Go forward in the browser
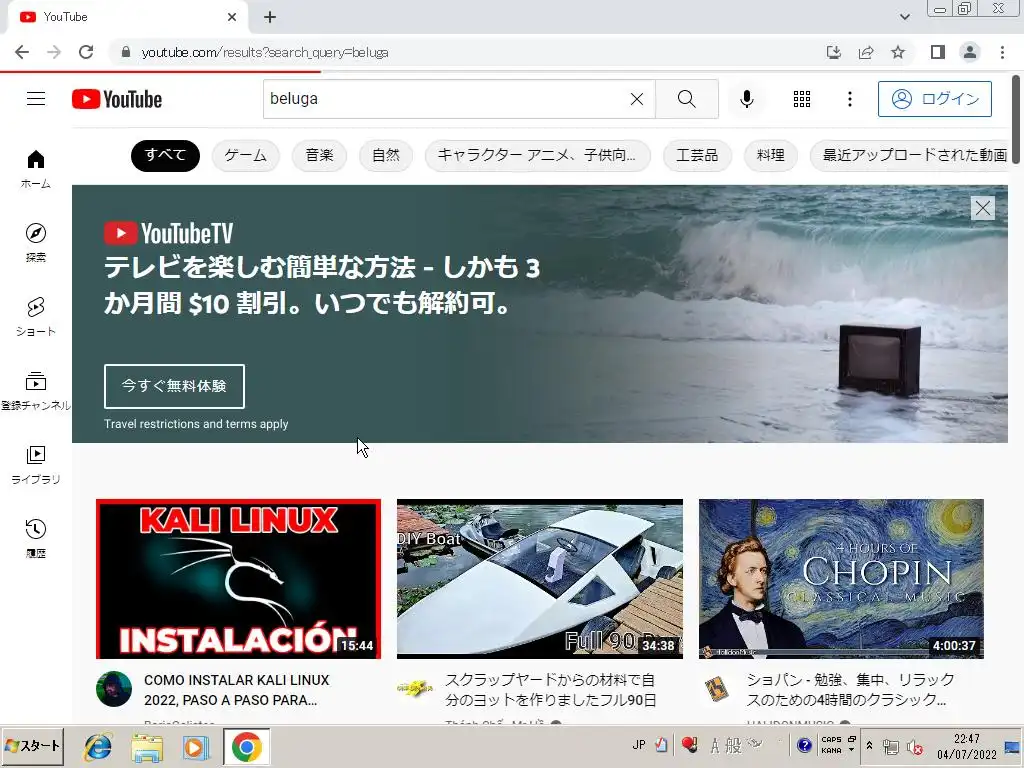This screenshot has height=768, width=1024. pyautogui.click(x=54, y=52)
